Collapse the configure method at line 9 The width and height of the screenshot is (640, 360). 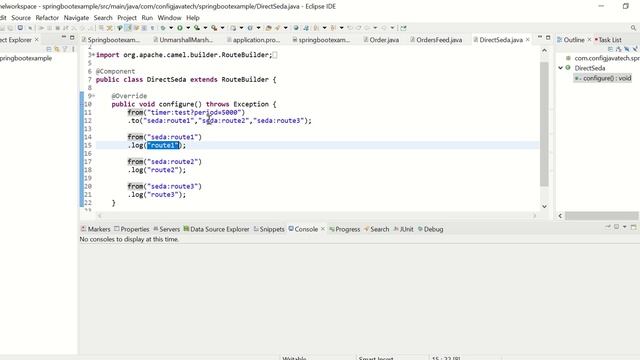click(x=93, y=96)
